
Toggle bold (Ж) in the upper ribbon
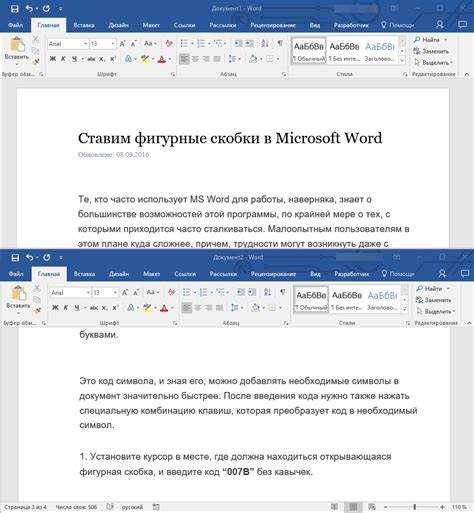pos(53,59)
